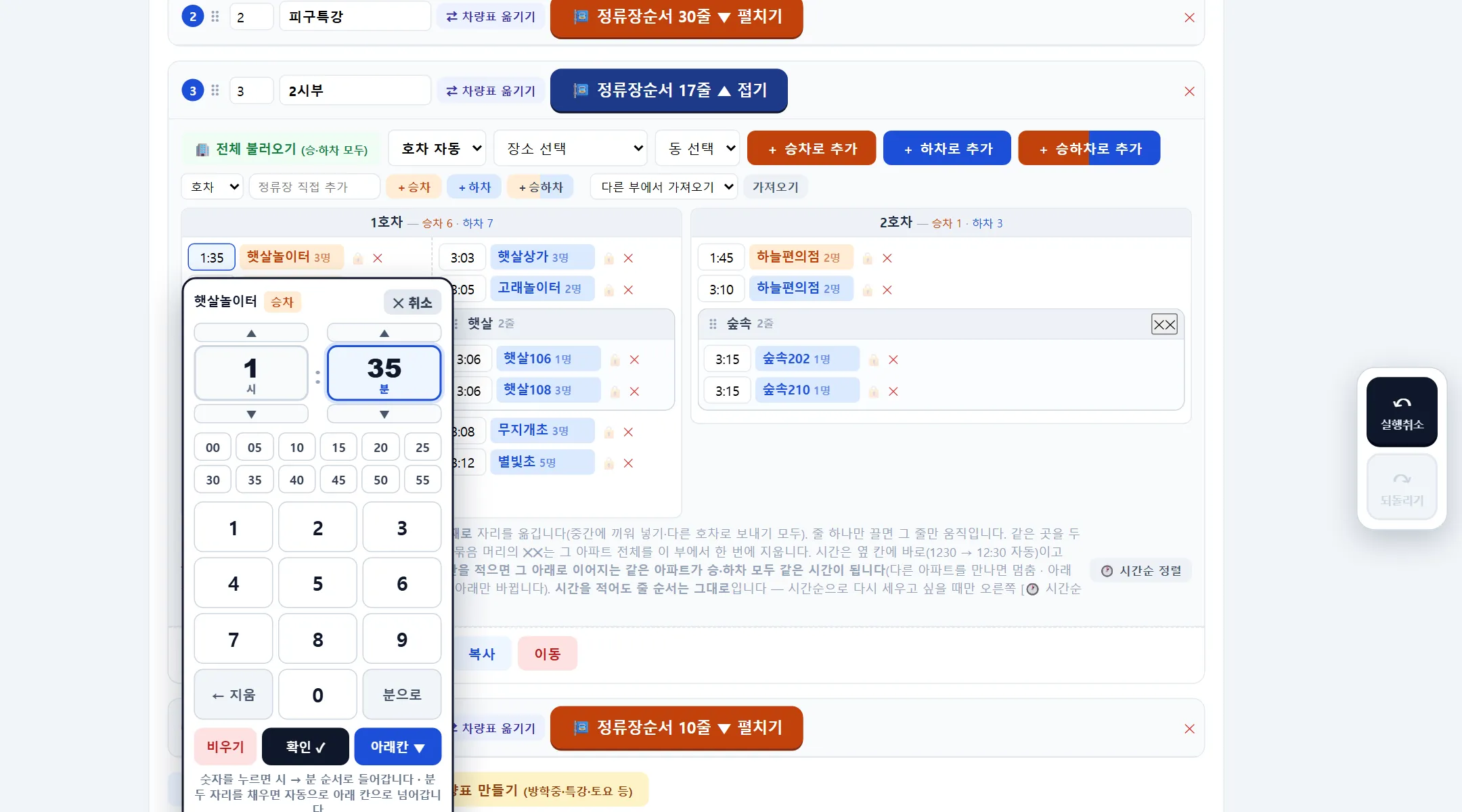Toggle lock on the 햇살놀이터 stop

(358, 258)
